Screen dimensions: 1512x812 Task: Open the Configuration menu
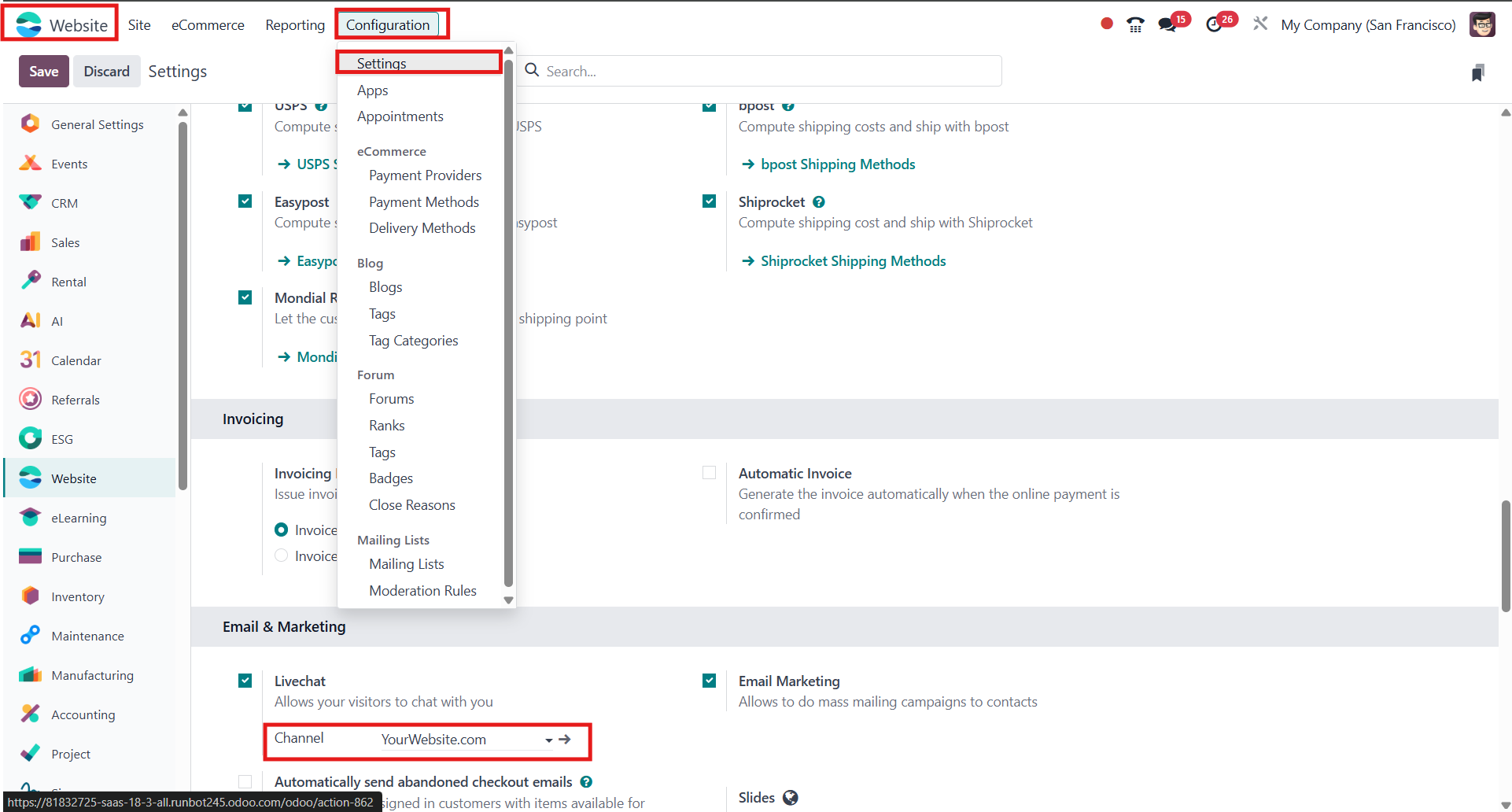point(390,24)
